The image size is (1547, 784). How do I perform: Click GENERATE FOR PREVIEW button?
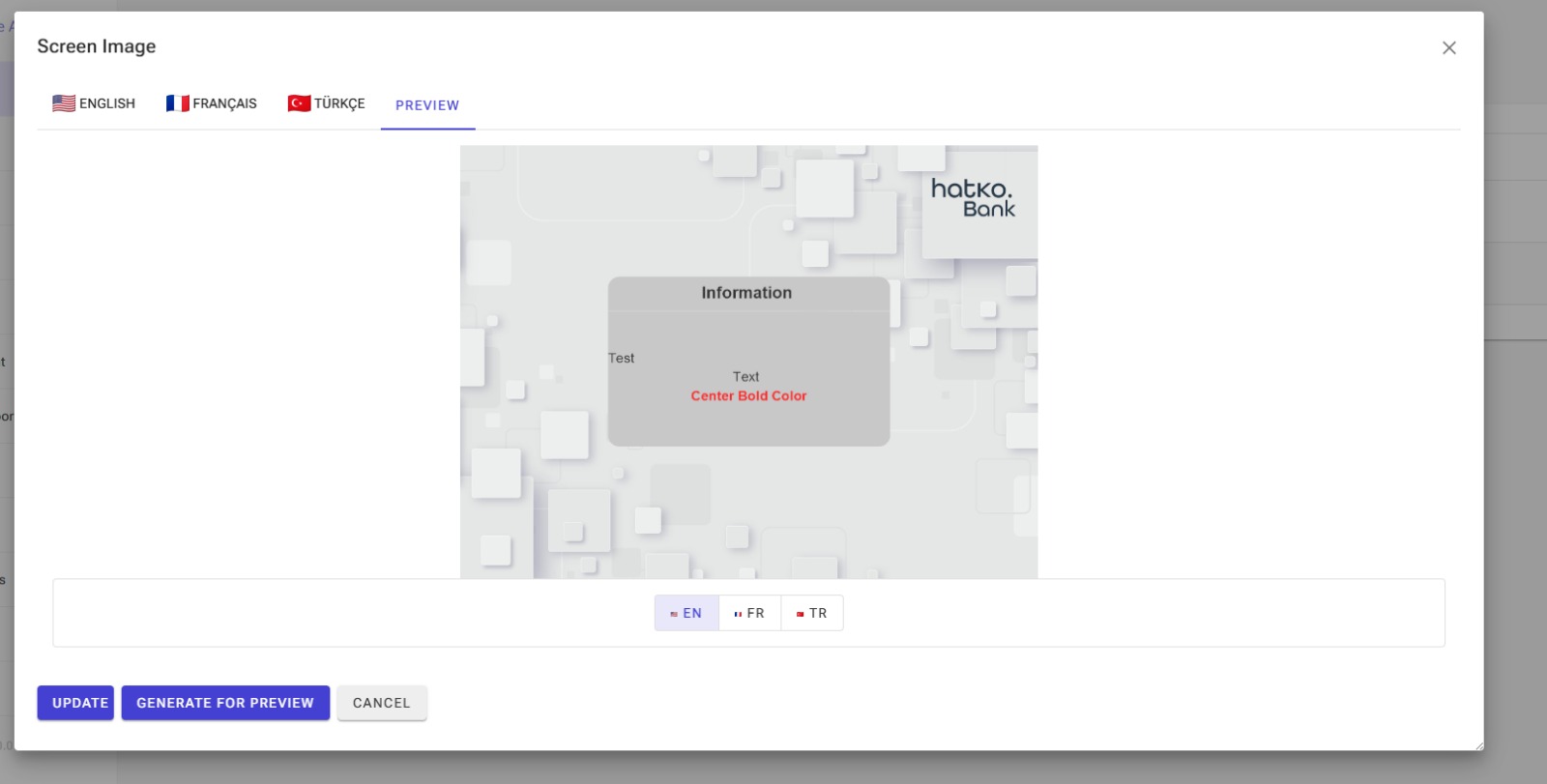coord(225,703)
